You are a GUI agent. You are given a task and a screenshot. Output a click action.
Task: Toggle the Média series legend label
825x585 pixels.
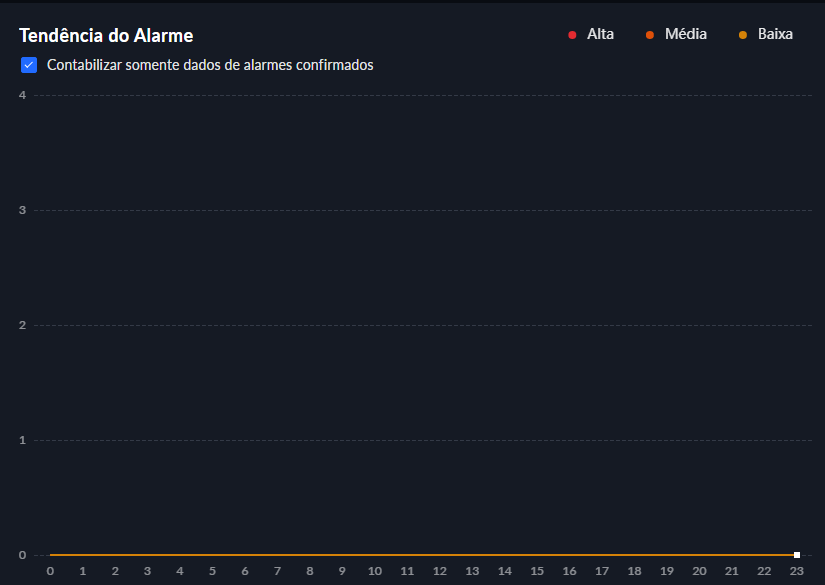pos(685,34)
